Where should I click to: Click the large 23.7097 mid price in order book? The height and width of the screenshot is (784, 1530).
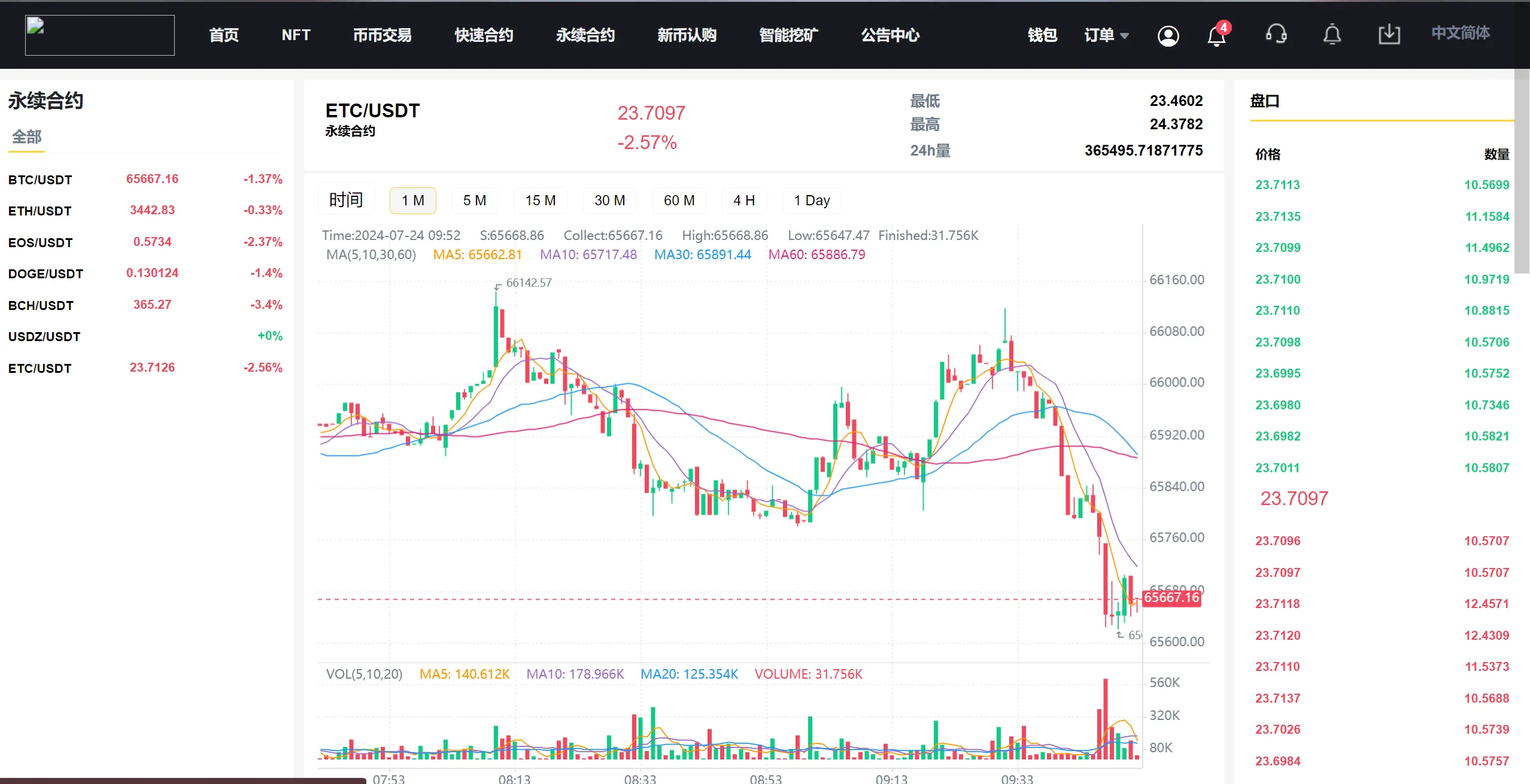[x=1294, y=499]
